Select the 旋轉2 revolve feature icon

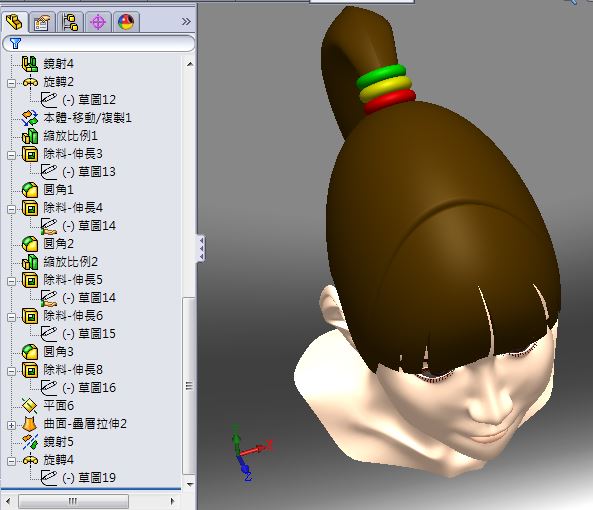[30, 82]
